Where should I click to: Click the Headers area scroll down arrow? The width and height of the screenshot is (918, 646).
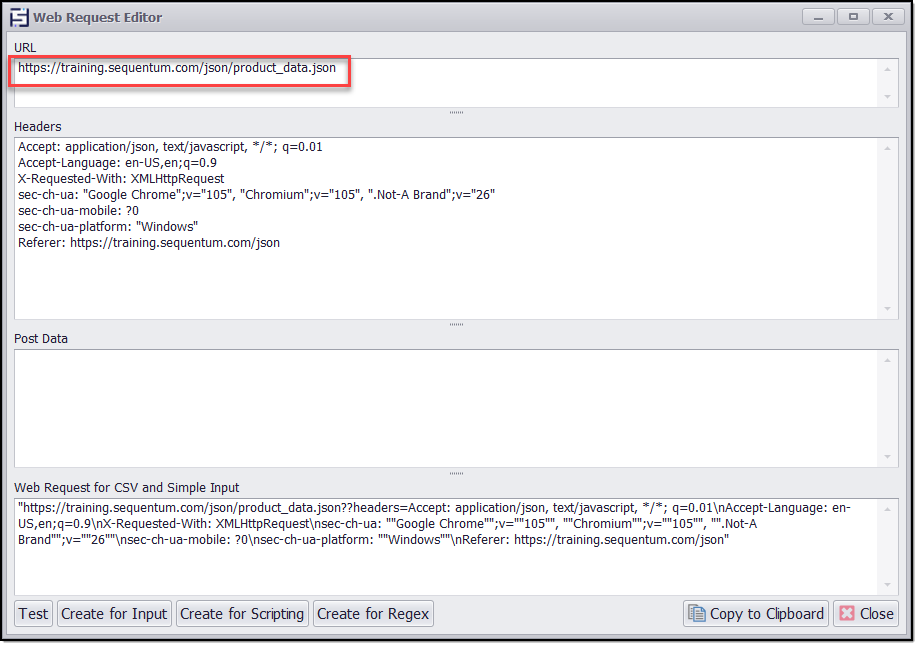point(887,309)
